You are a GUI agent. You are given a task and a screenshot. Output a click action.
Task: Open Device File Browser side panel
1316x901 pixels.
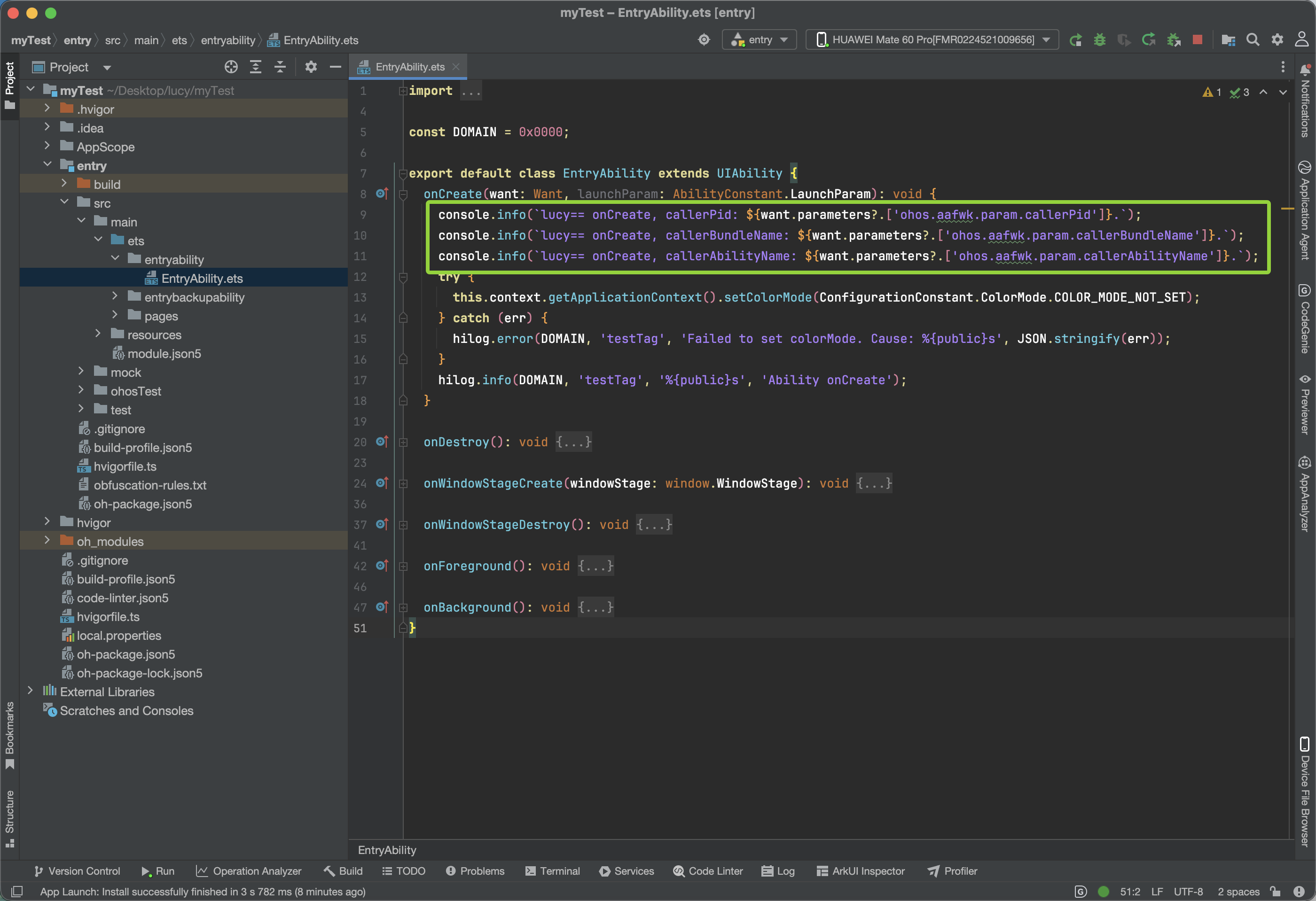pos(1305,792)
